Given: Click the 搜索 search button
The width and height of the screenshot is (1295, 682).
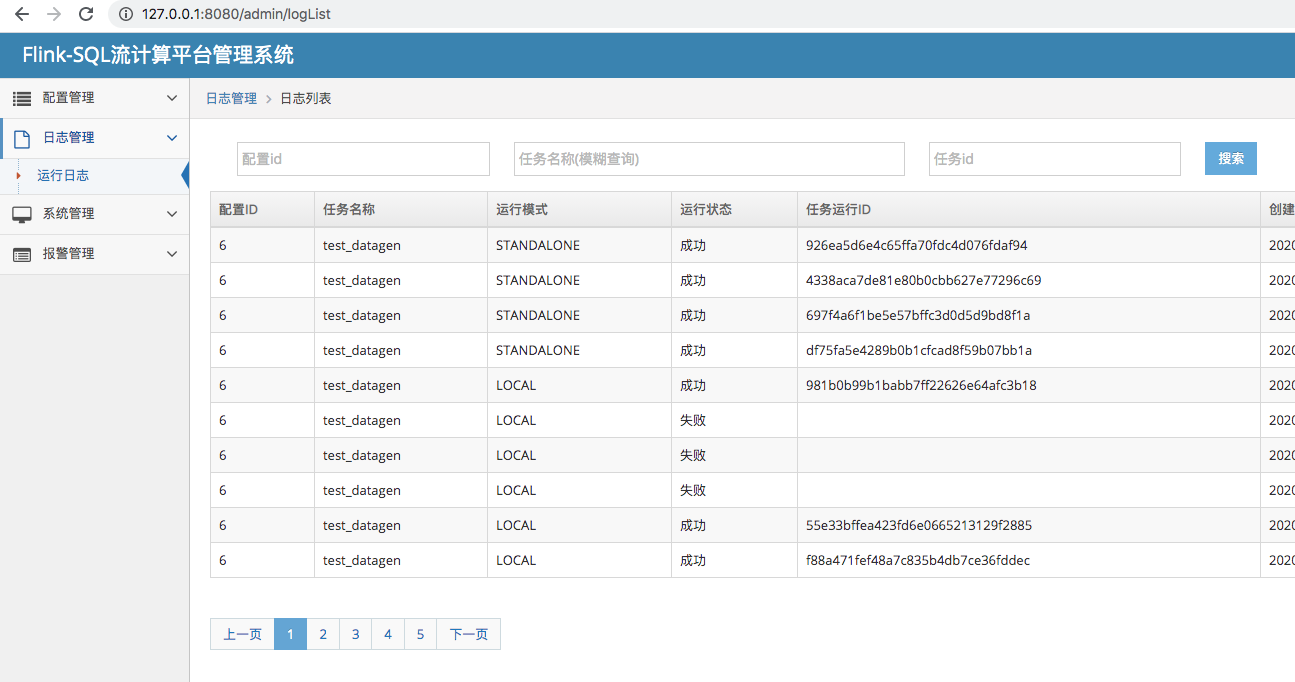Looking at the screenshot, I should click(1230, 158).
